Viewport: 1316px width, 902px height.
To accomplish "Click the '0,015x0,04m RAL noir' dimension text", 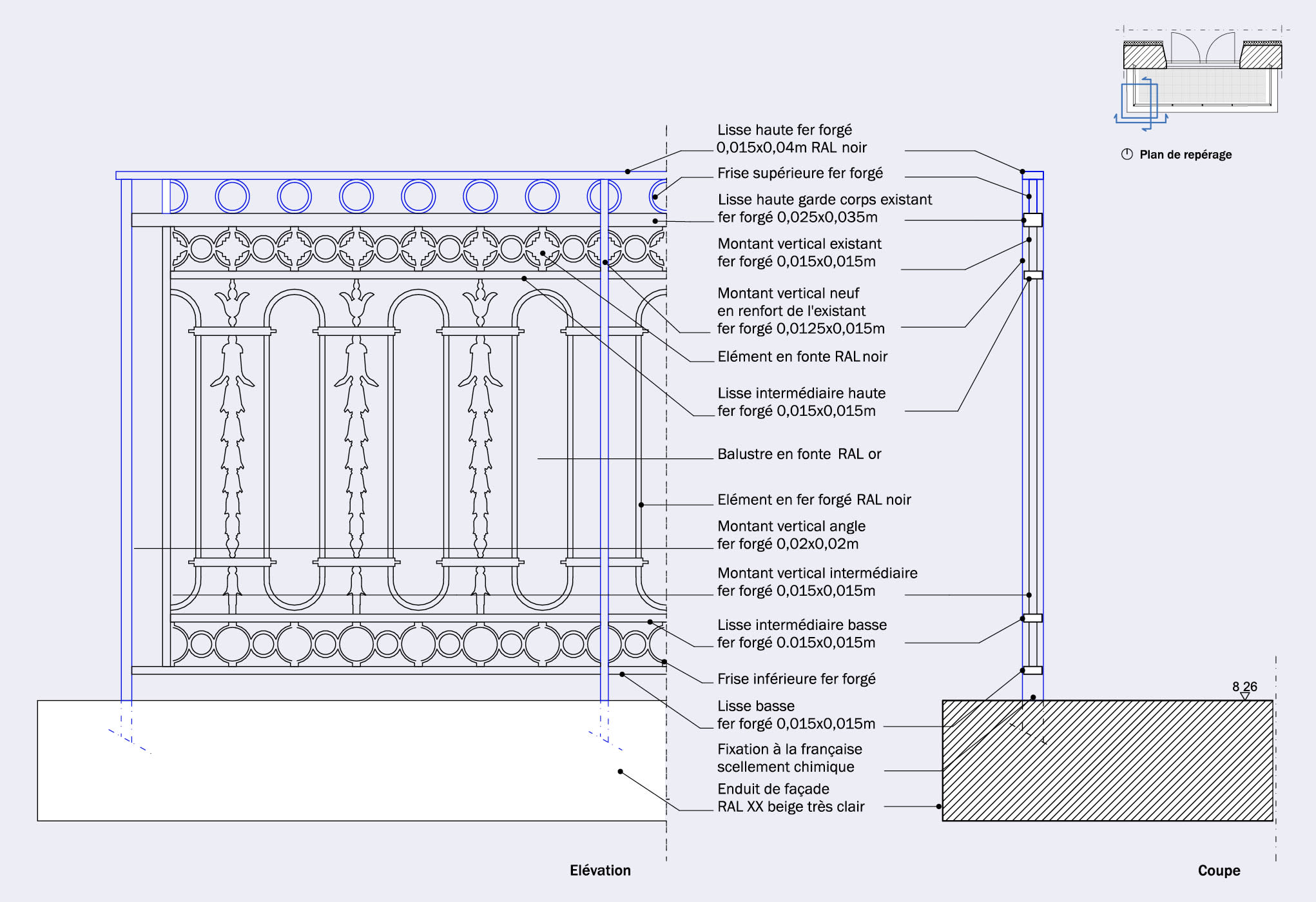I will (x=791, y=148).
